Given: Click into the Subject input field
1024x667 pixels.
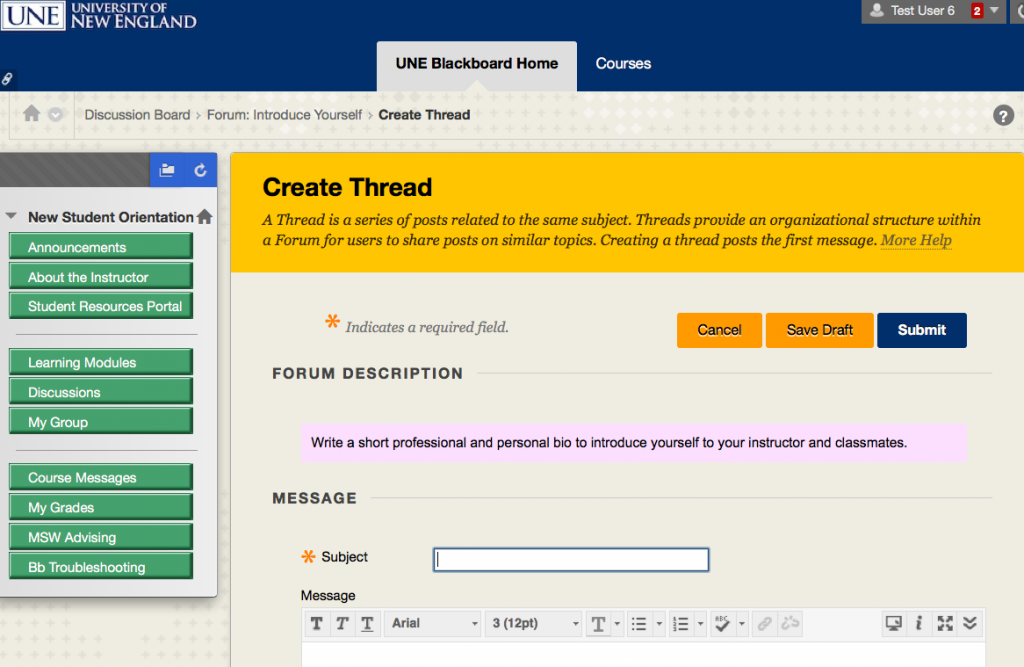Looking at the screenshot, I should coord(571,559).
